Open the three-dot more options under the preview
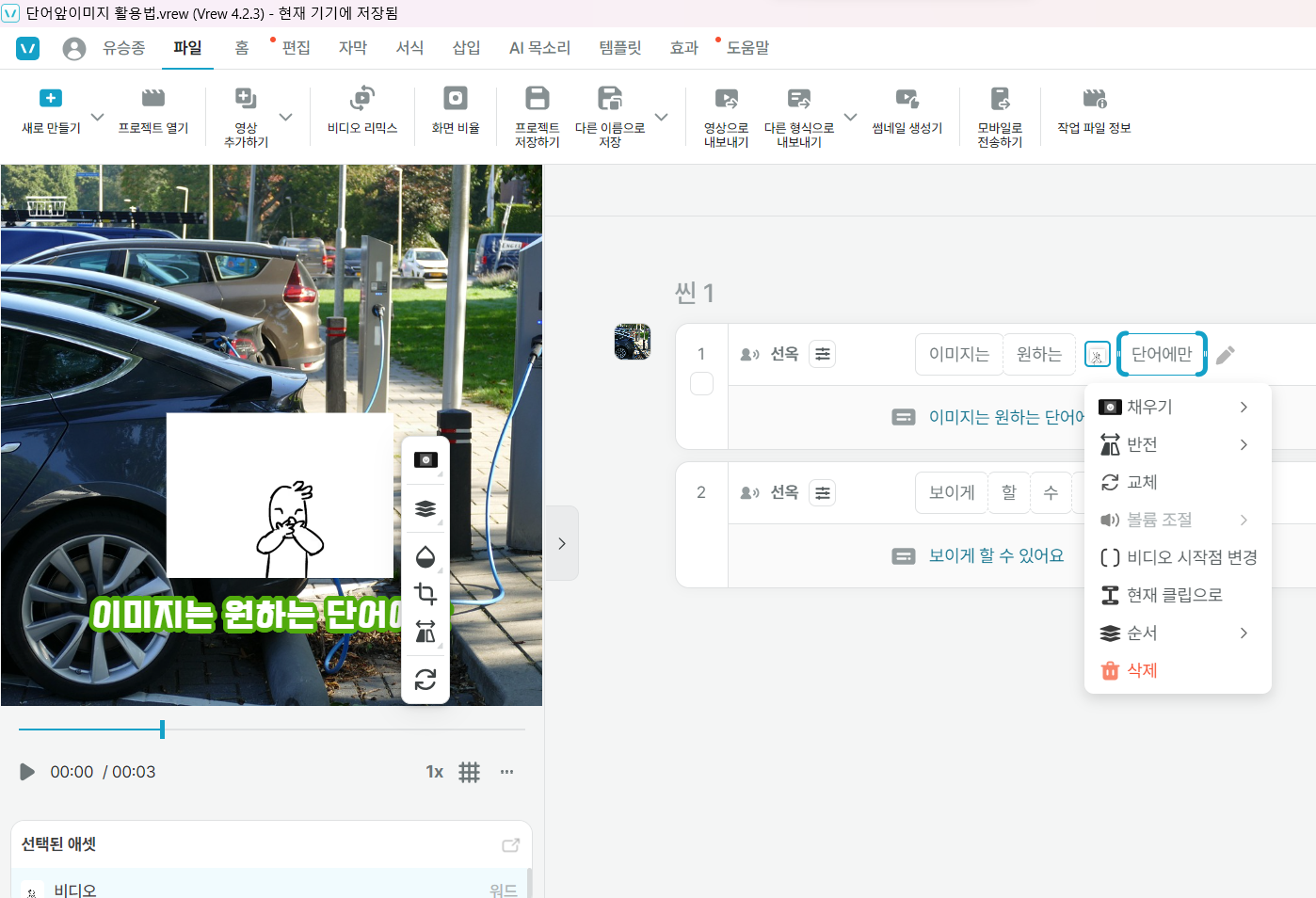1316x898 pixels. [x=507, y=772]
